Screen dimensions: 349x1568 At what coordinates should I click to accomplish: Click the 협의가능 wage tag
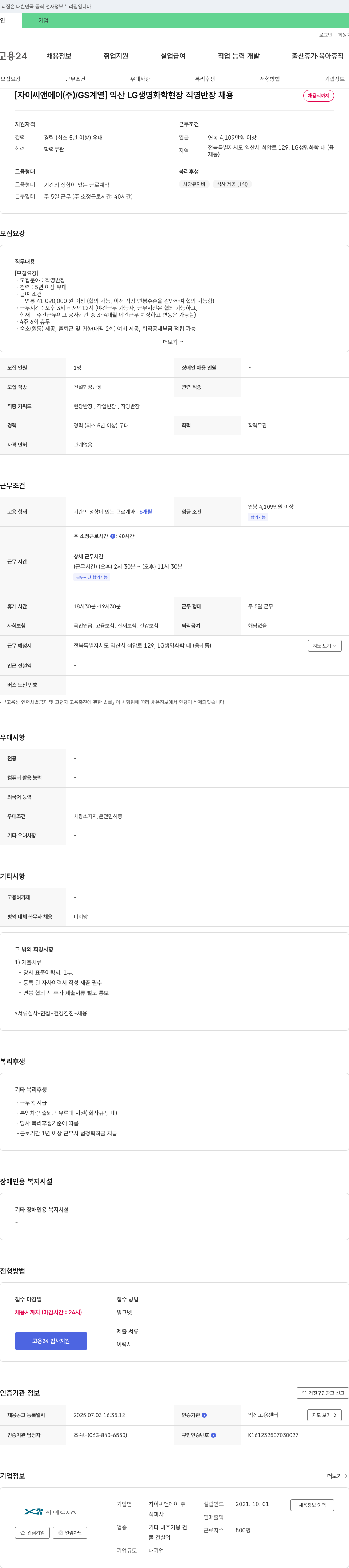[258, 517]
